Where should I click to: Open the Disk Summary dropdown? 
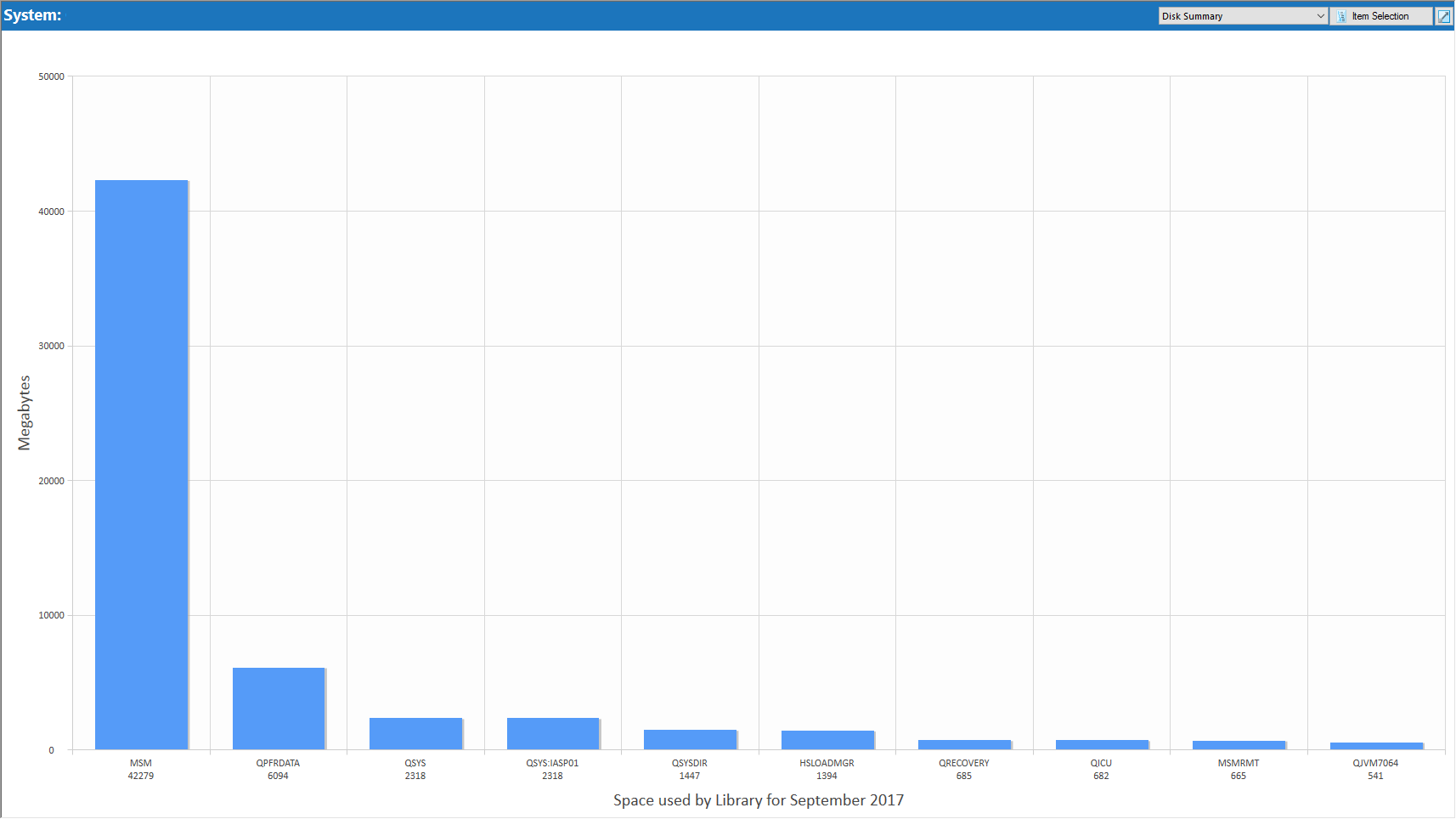click(1242, 16)
